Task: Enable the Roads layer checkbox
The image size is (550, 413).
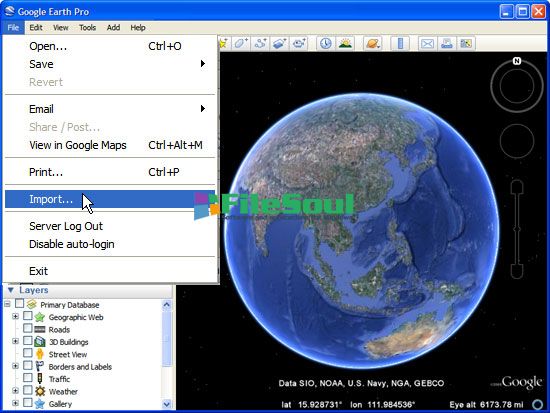Action: click(x=28, y=328)
